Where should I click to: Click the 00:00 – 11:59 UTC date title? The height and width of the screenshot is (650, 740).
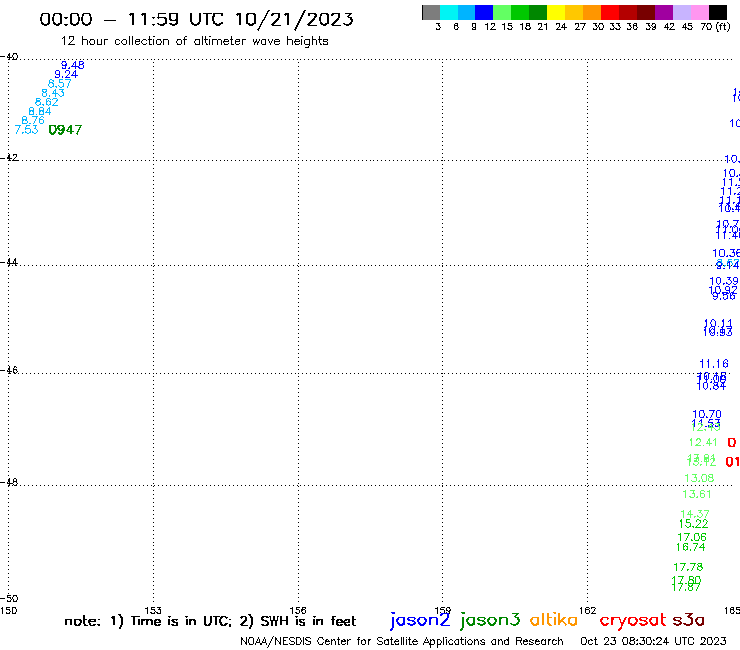[x=196, y=19]
